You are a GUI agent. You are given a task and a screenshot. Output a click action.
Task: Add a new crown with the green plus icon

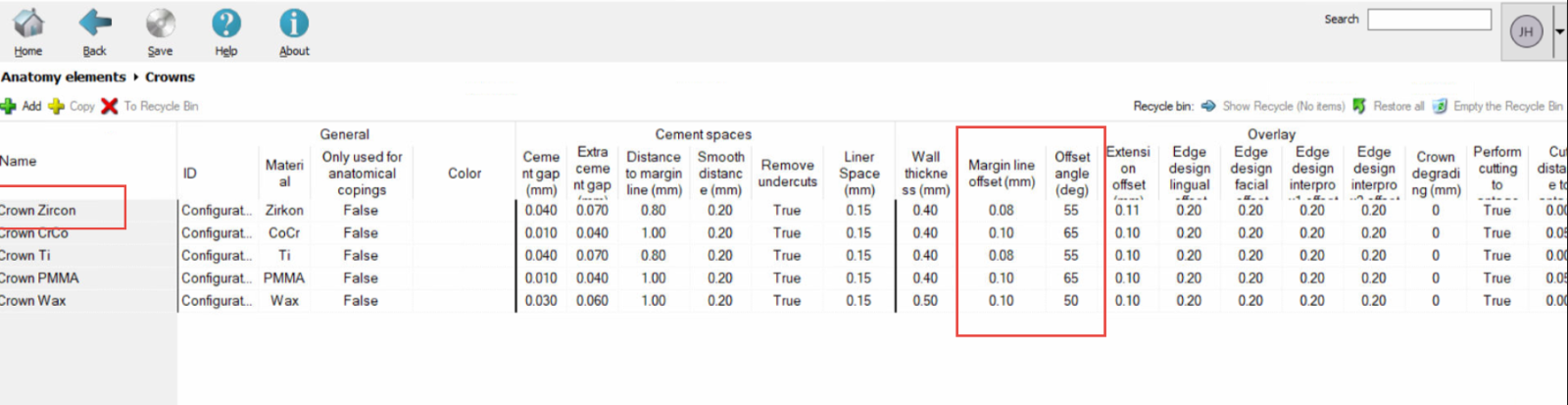[x=10, y=106]
